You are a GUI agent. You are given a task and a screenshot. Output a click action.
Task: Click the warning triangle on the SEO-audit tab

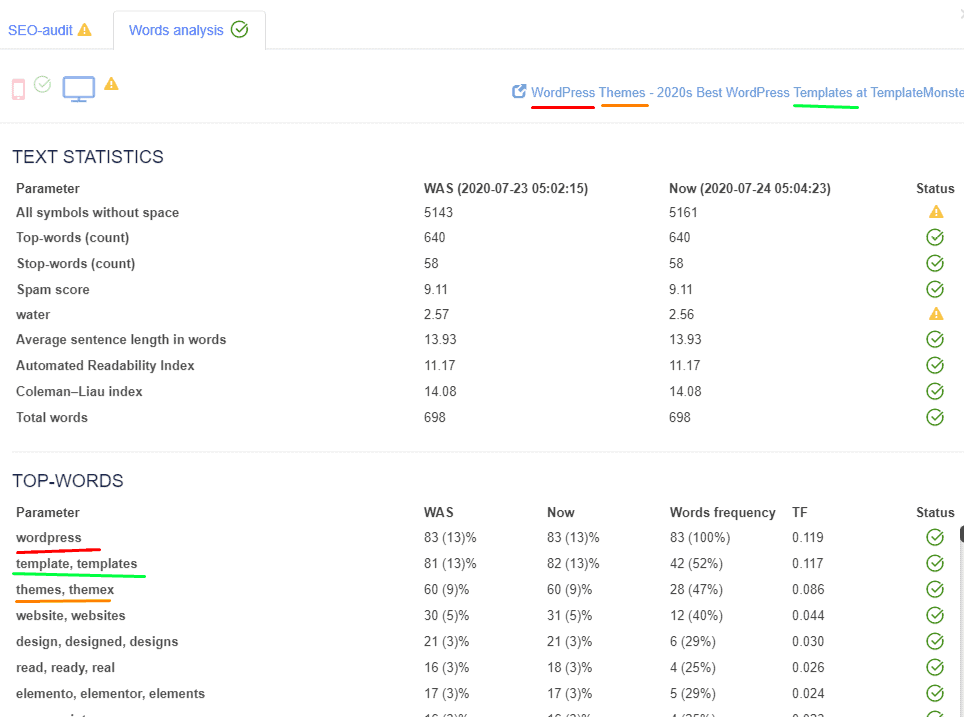click(85, 29)
